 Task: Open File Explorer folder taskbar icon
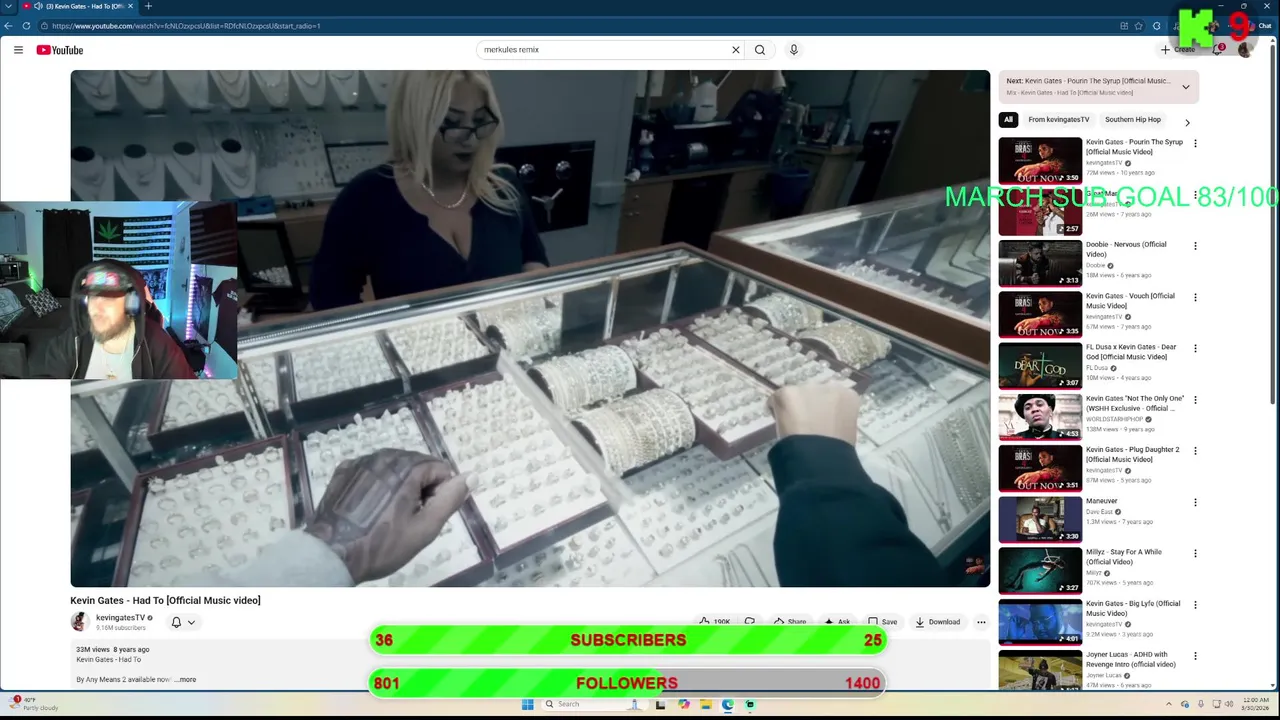point(706,704)
